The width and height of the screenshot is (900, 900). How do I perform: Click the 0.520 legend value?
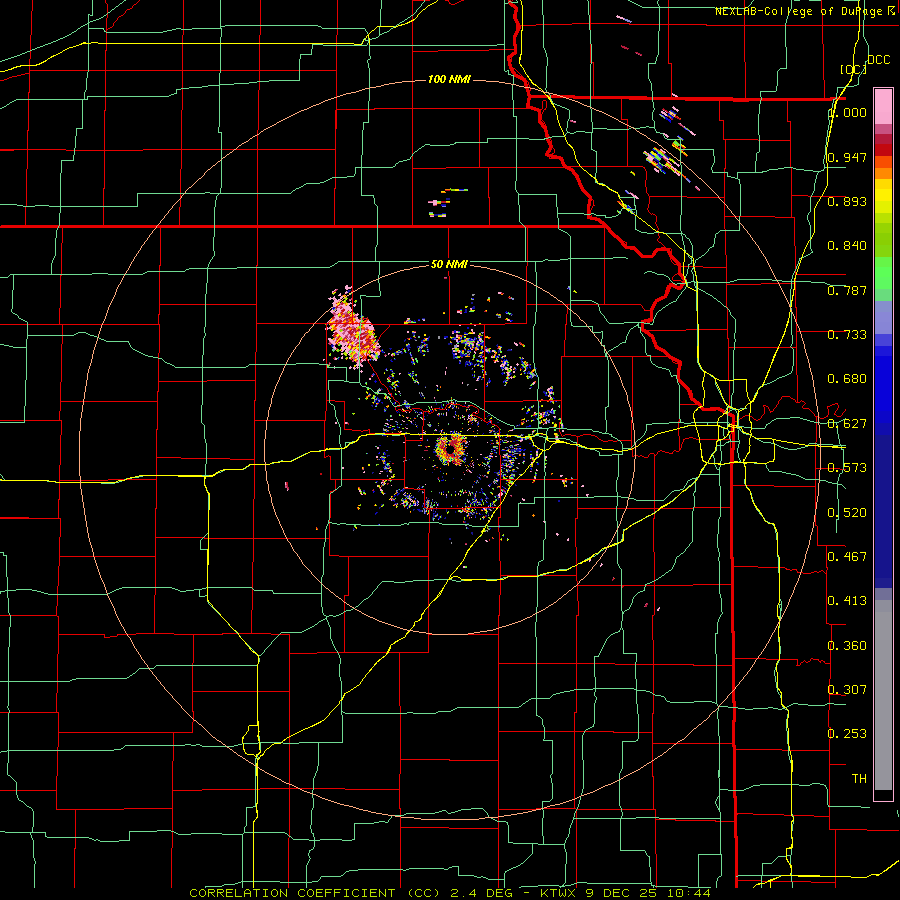[847, 513]
